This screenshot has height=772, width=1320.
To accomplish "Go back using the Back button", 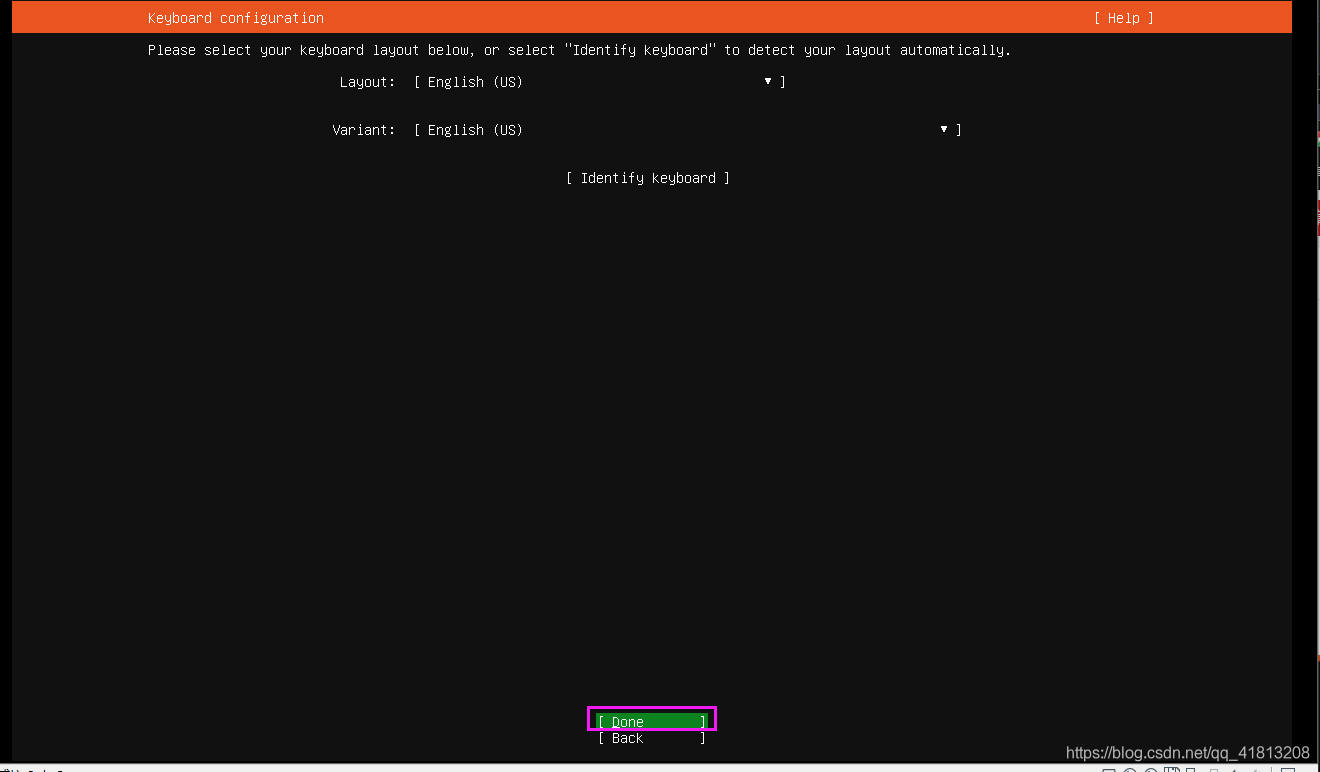I will click(x=652, y=738).
